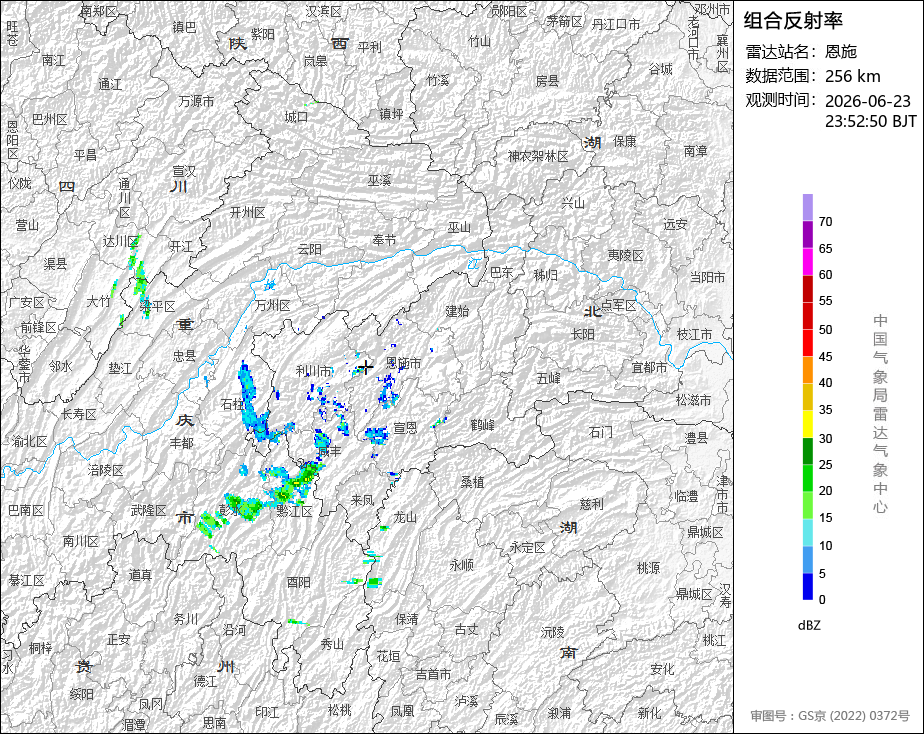Click the 涪陵区 map label
Screen dimensions: 924x734
point(106,470)
